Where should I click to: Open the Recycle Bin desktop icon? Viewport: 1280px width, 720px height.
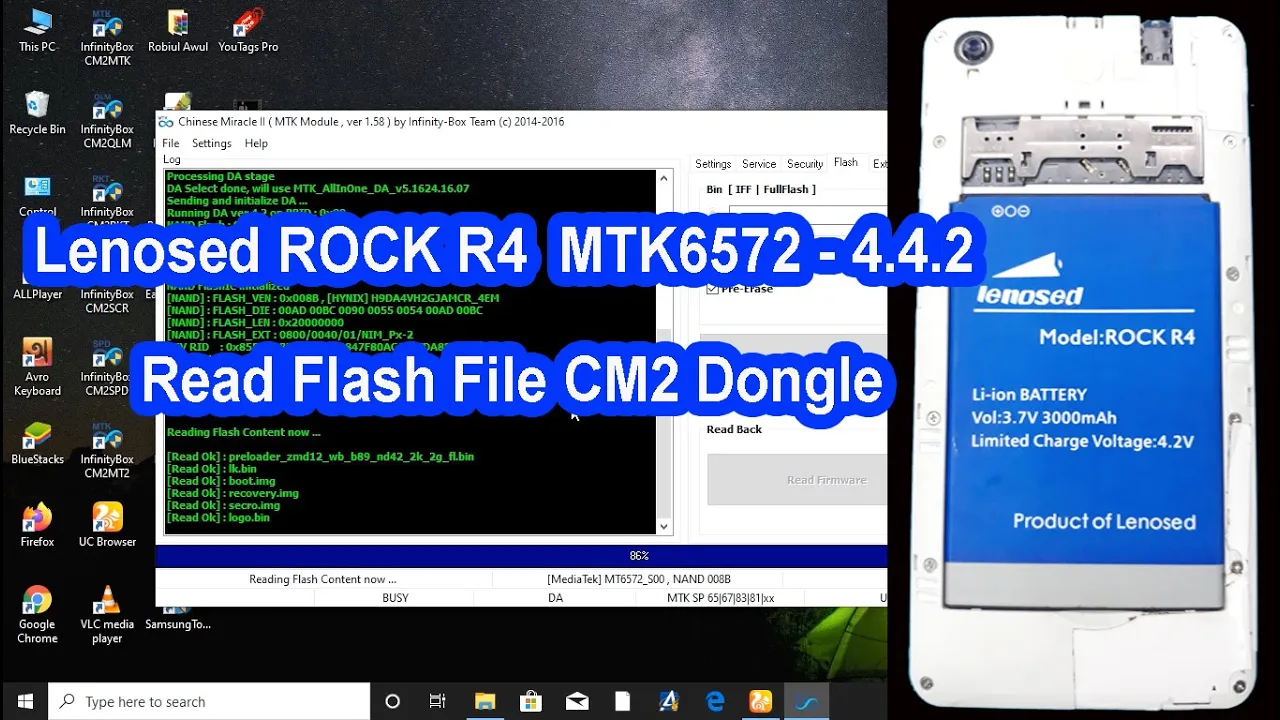(37, 113)
